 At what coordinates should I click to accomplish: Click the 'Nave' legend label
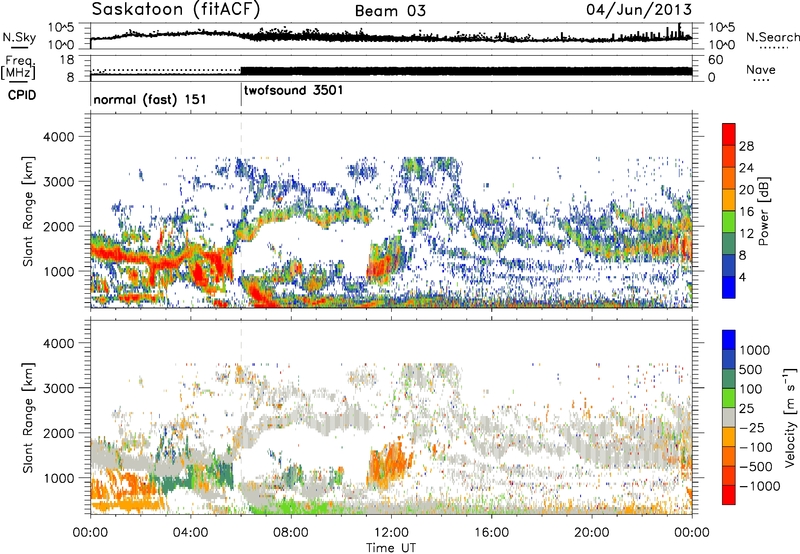tap(761, 69)
